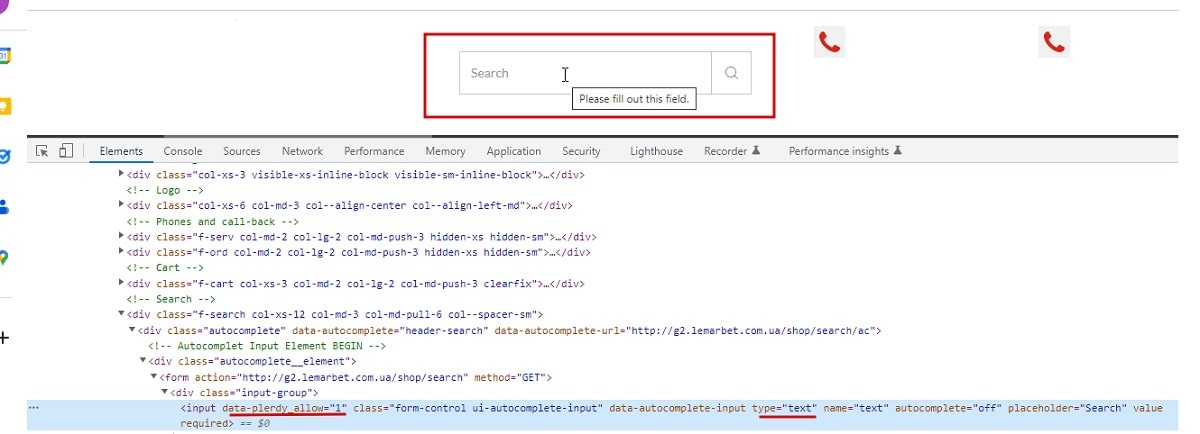The width and height of the screenshot is (1200, 434).
Task: Expand the col-xs-3 visible-xs-inline-block div
Action: tap(121, 174)
